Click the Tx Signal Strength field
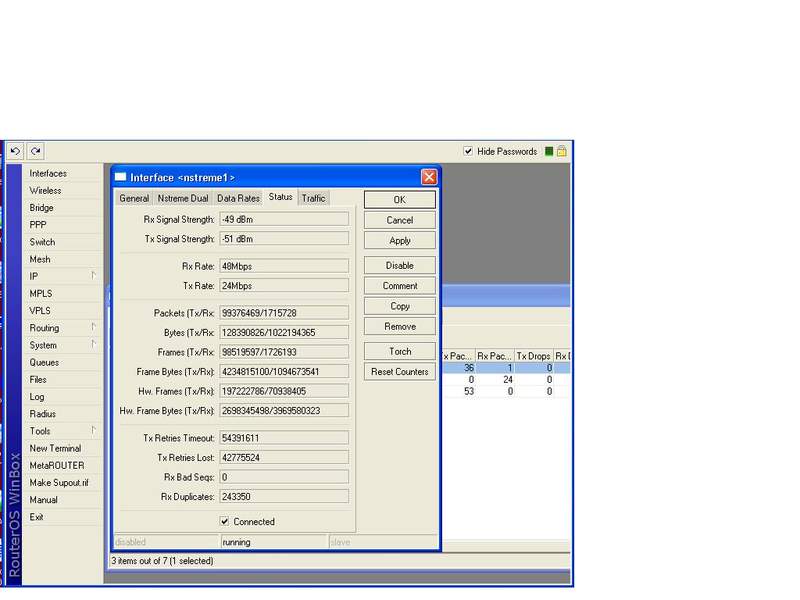 click(x=284, y=239)
